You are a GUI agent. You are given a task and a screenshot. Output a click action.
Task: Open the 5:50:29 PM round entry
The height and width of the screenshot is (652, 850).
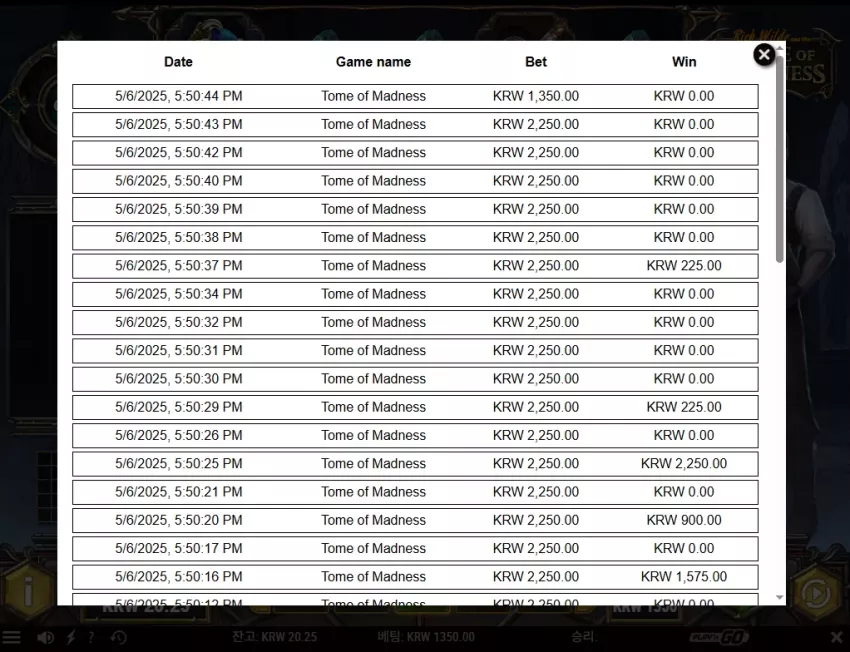point(415,407)
